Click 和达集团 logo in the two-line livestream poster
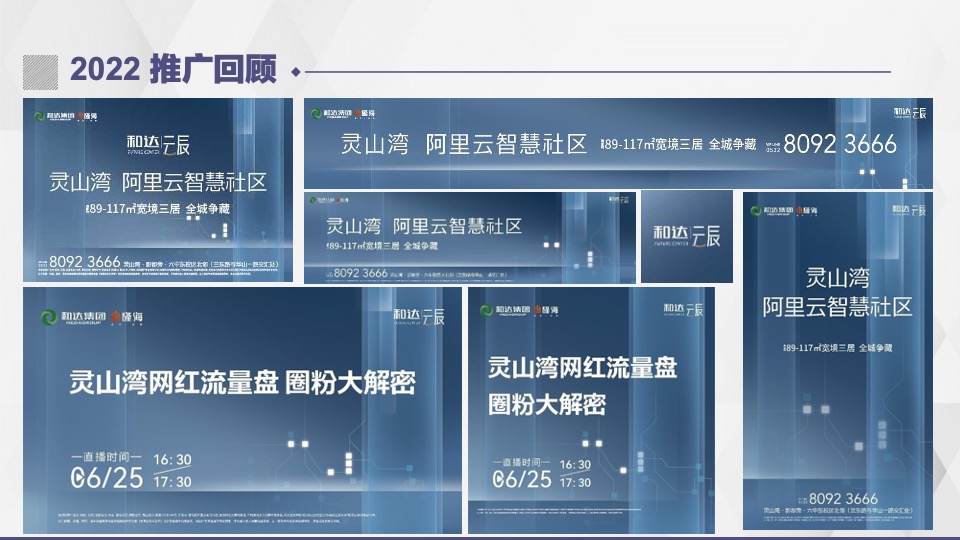 (x=504, y=310)
